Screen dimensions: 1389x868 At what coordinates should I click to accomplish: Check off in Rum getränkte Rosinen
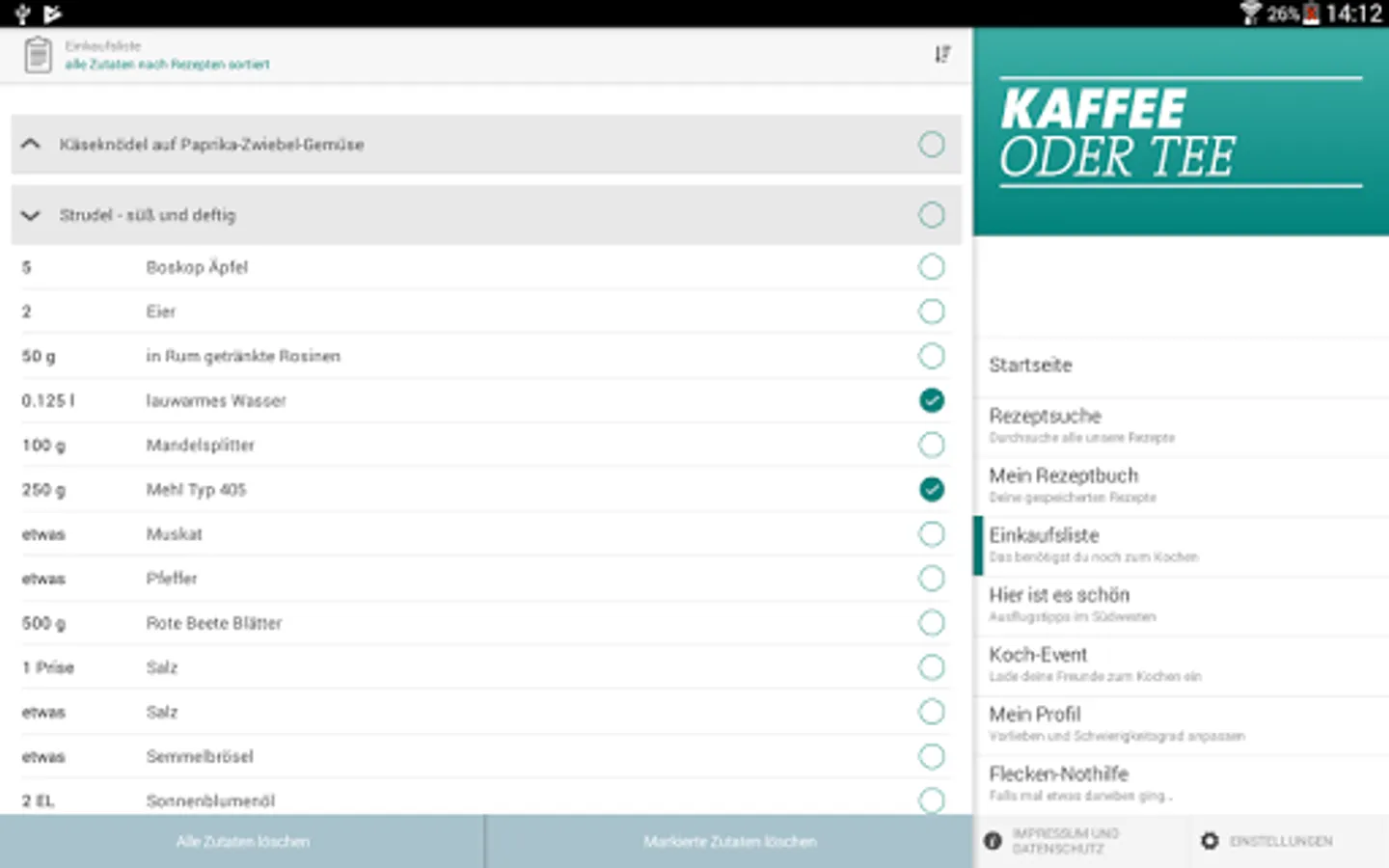point(932,356)
